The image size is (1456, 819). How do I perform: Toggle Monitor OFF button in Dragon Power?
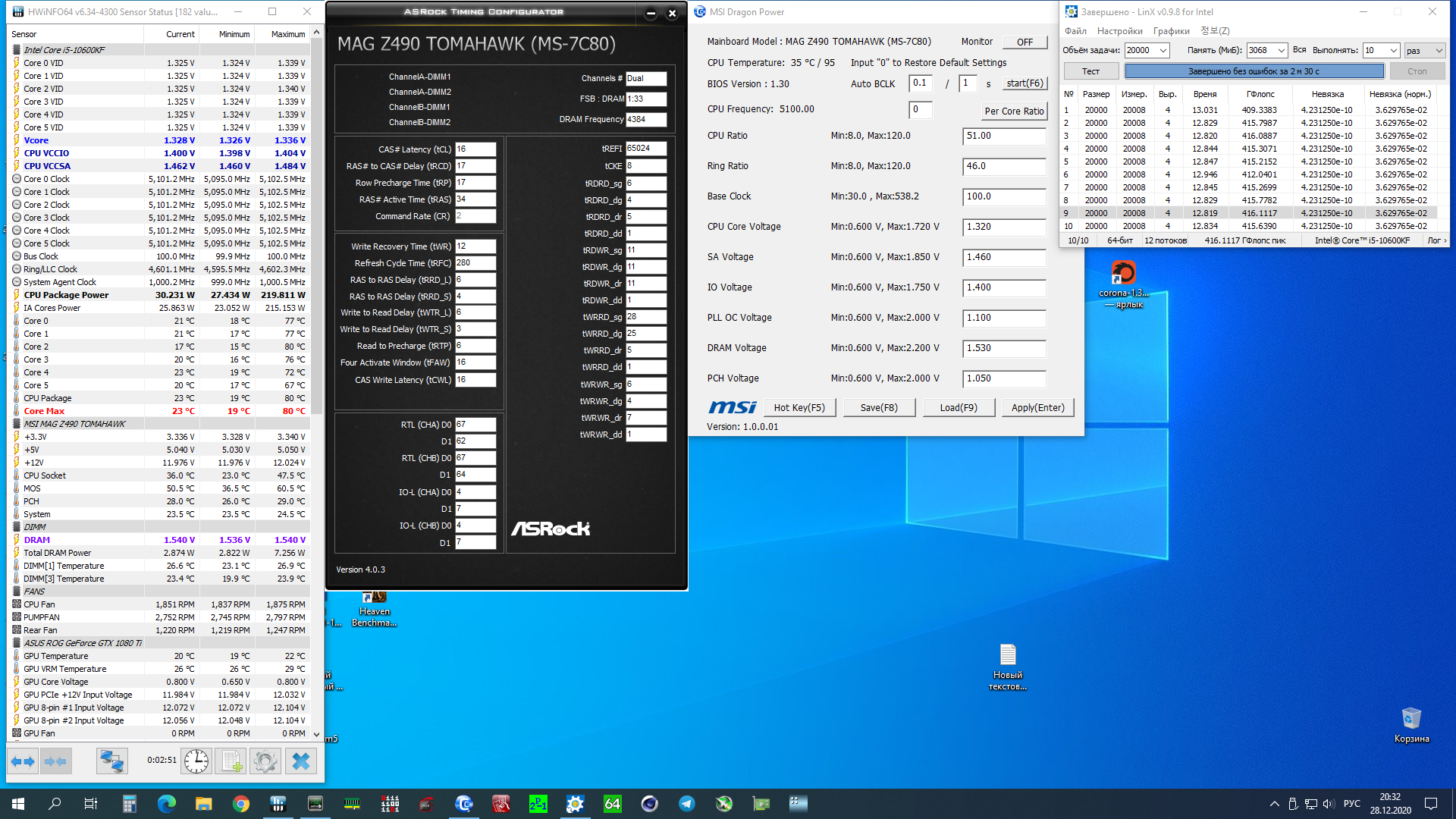[1025, 42]
